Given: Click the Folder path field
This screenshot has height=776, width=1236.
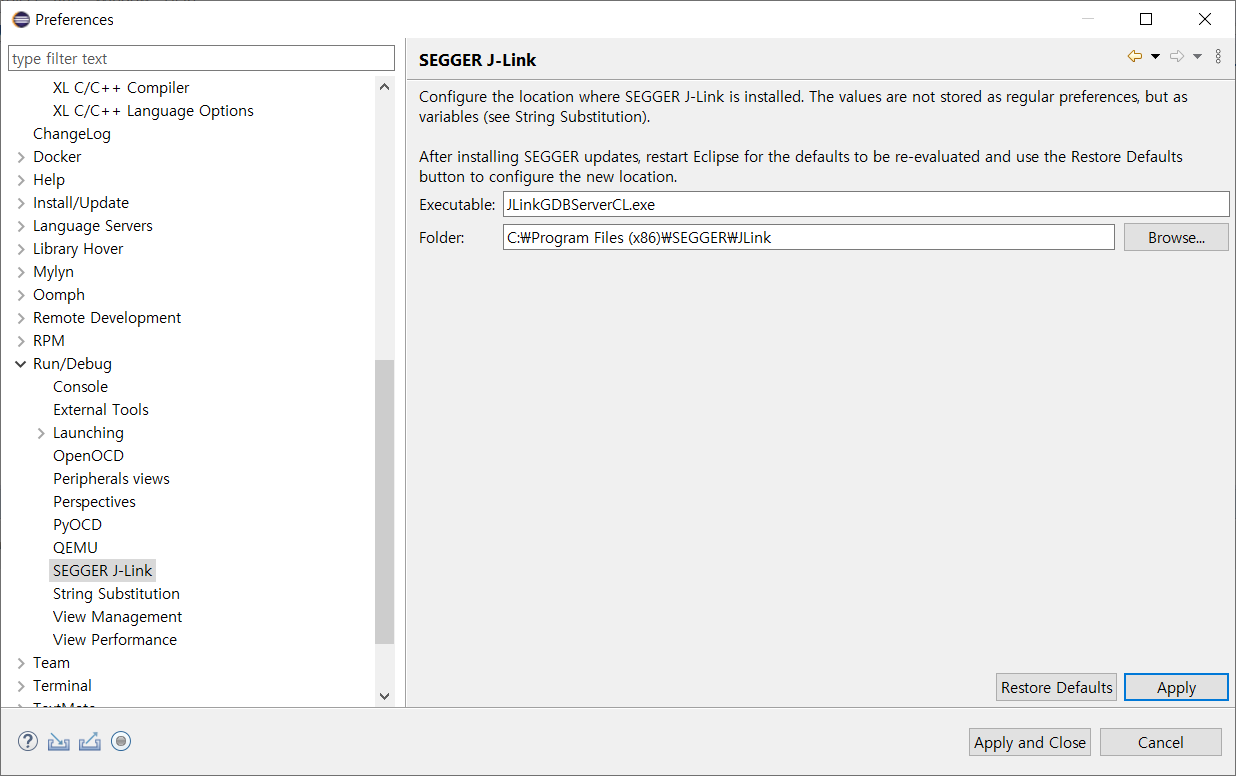Looking at the screenshot, I should [808, 237].
